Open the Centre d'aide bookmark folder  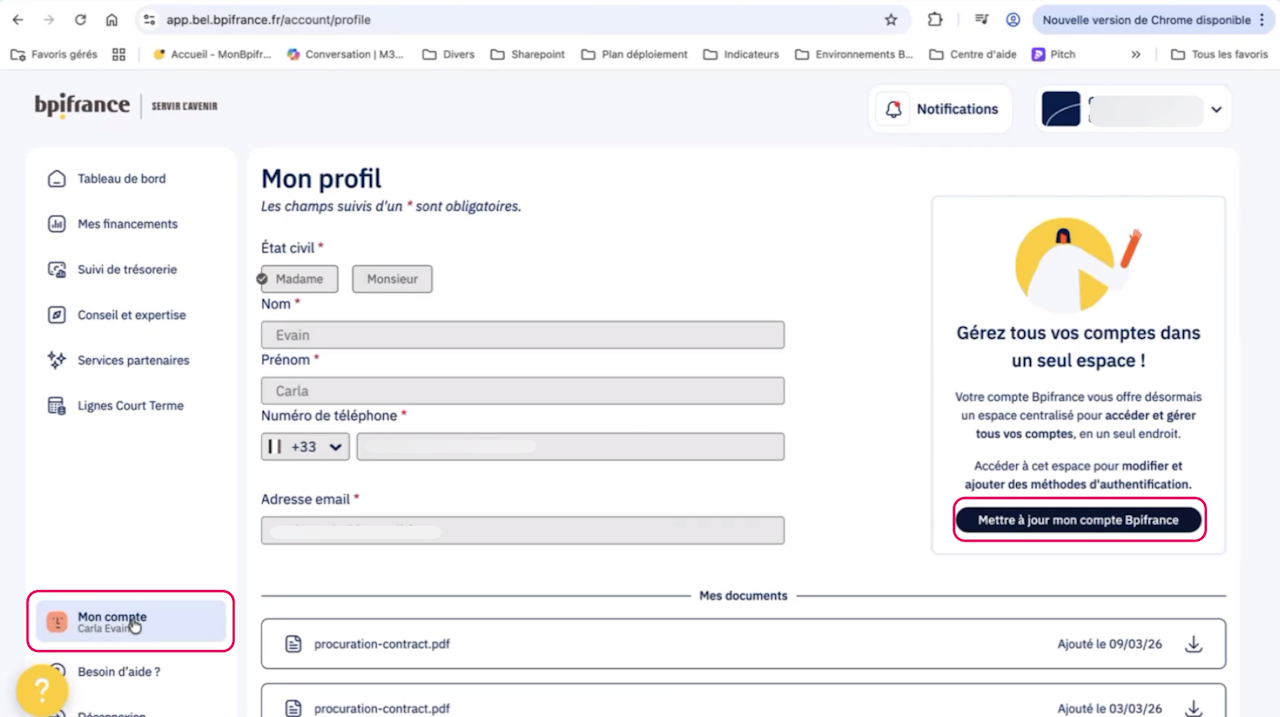pyautogui.click(x=972, y=54)
